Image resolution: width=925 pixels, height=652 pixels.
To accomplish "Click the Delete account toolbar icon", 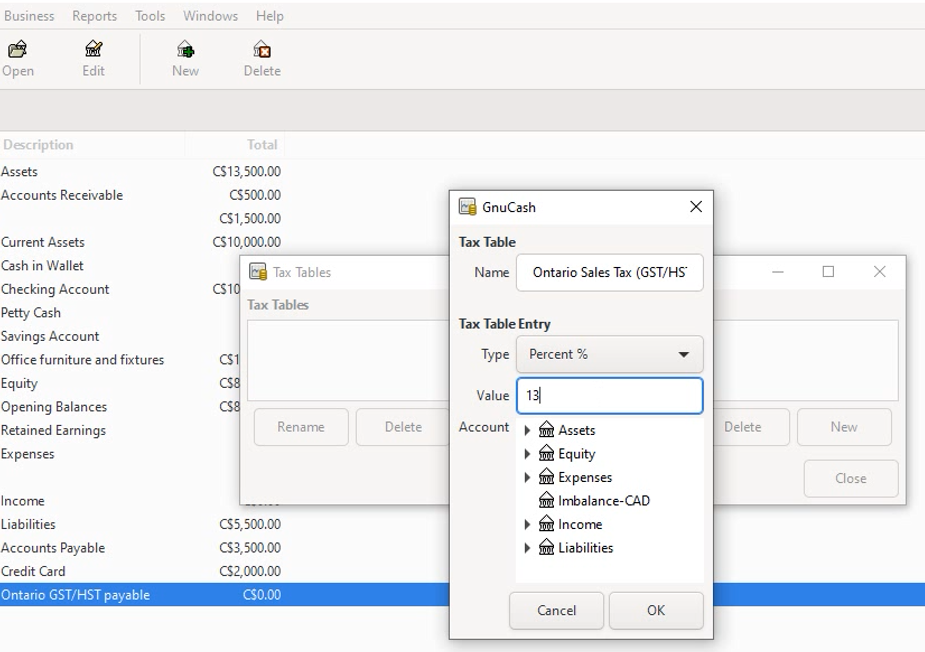I will pos(261,50).
